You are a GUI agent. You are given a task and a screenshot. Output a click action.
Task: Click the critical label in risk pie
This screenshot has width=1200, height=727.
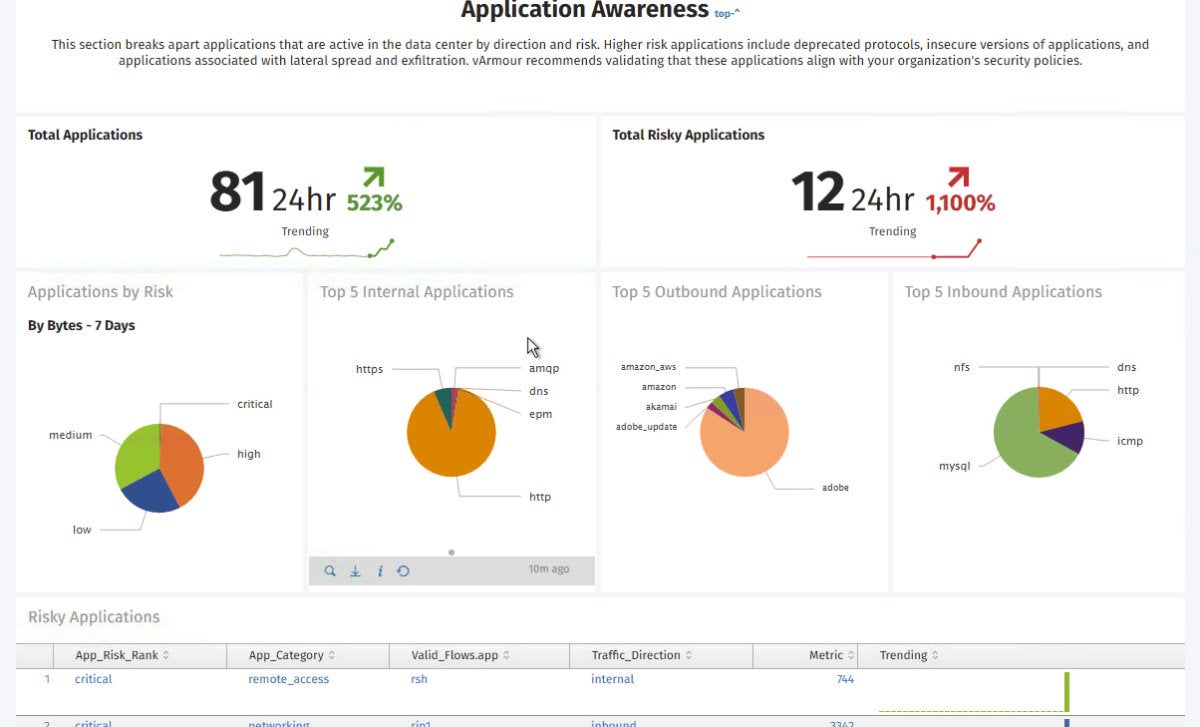pos(254,404)
